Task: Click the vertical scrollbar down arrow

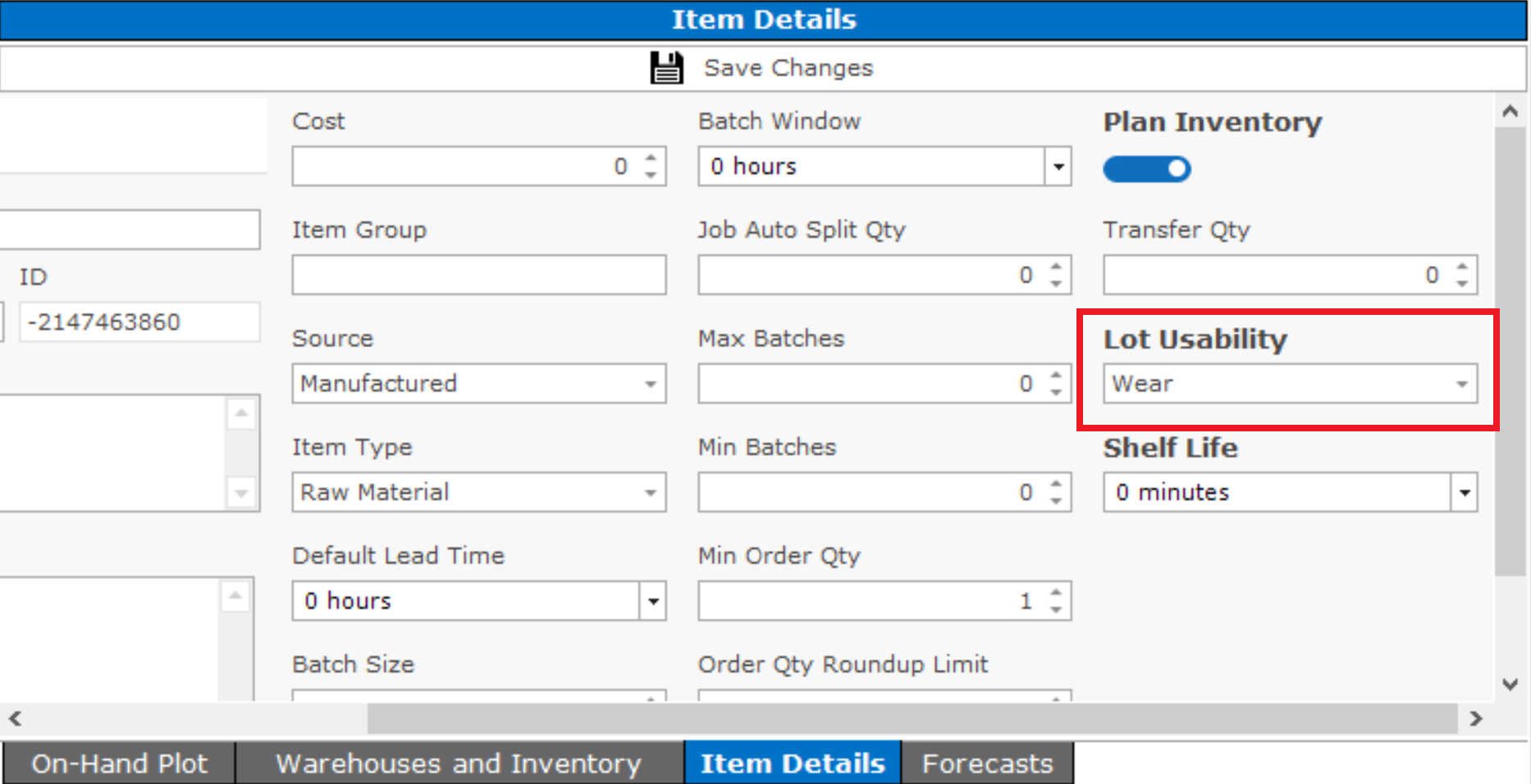Action: [x=1510, y=684]
